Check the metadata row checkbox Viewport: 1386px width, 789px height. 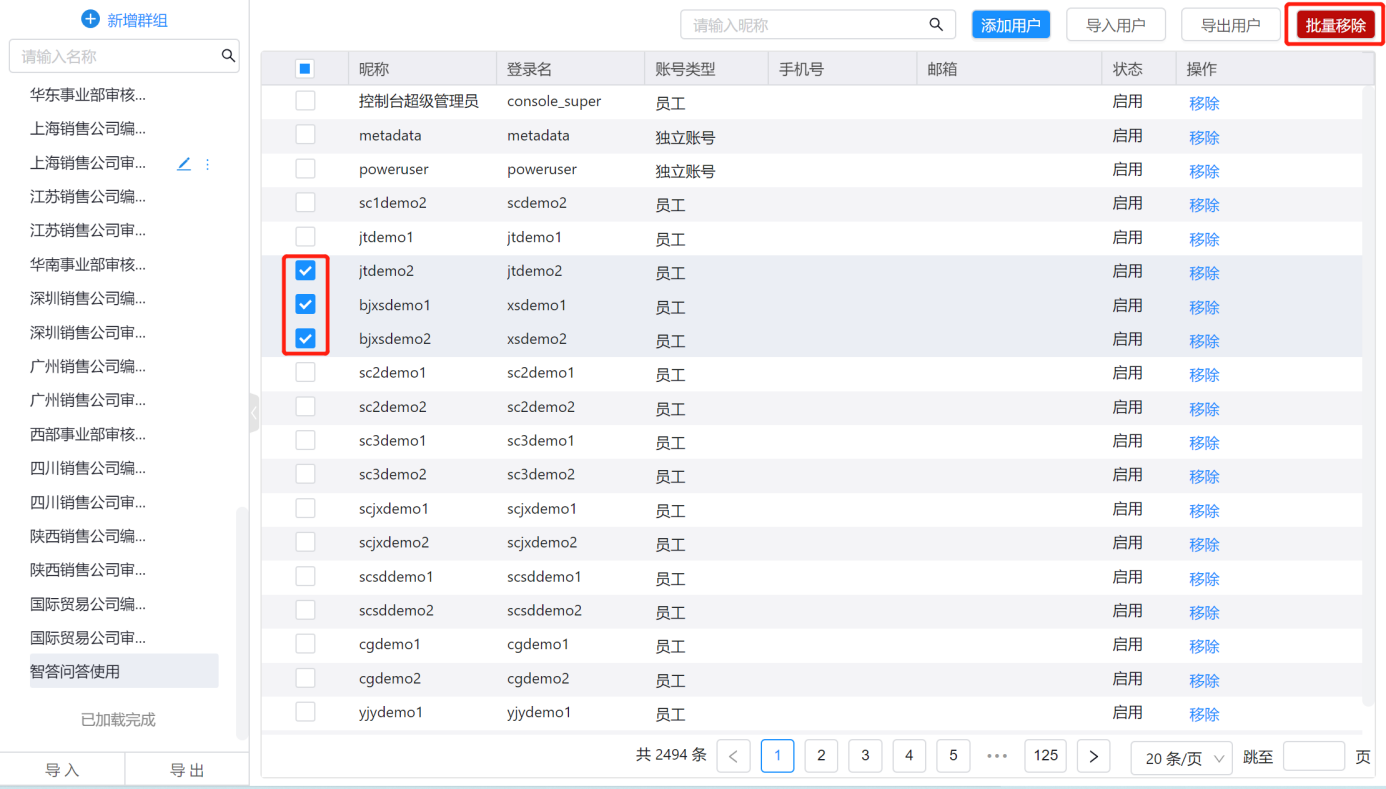coord(305,135)
